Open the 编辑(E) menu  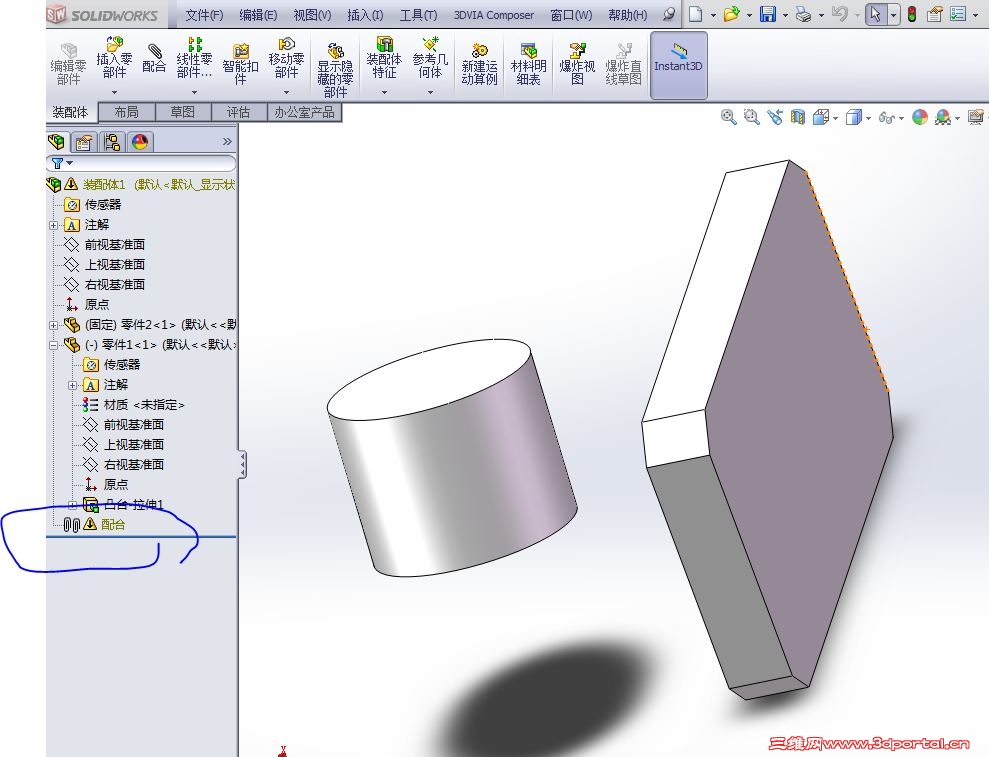(258, 15)
